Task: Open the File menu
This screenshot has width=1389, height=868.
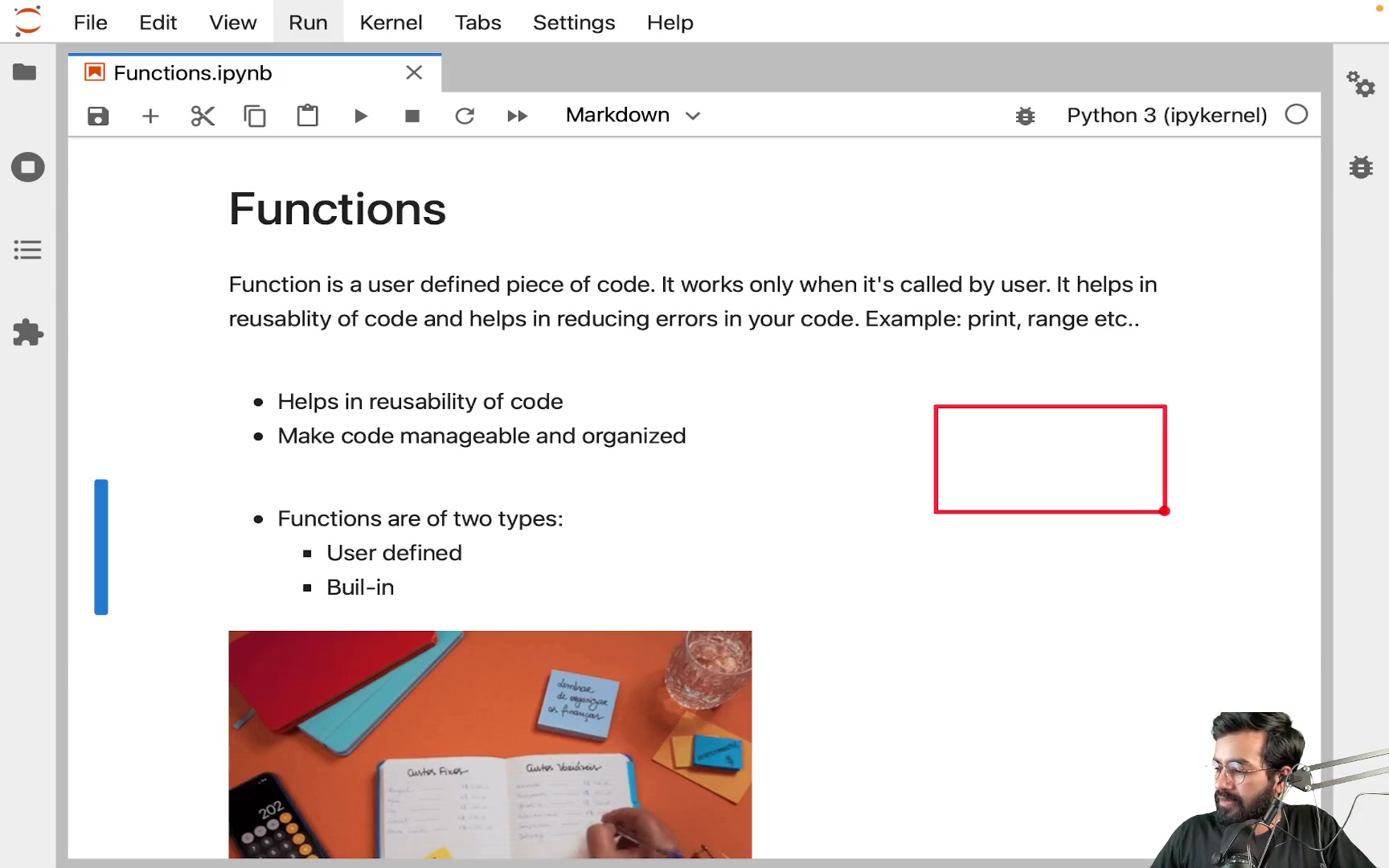Action: pyautogui.click(x=90, y=23)
